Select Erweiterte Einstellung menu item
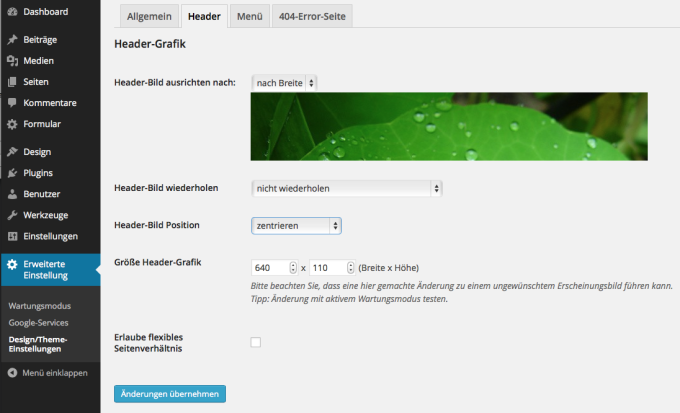 pos(50,270)
